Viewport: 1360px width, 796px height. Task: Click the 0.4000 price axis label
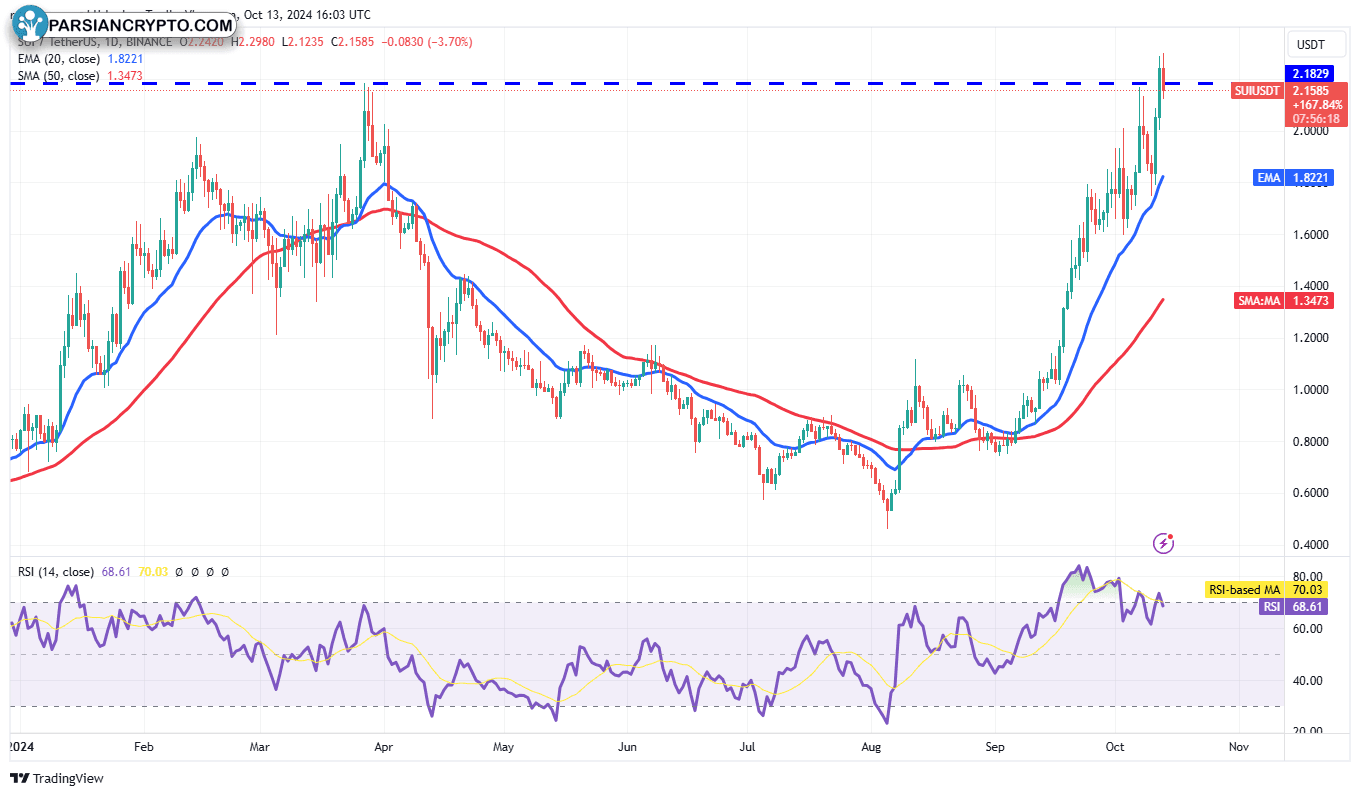coord(1310,545)
